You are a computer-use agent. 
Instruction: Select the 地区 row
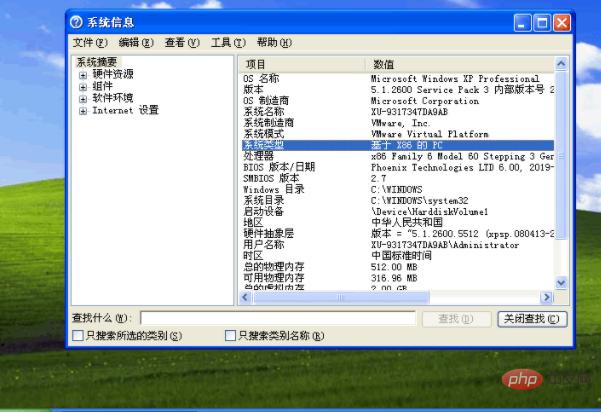coord(398,223)
